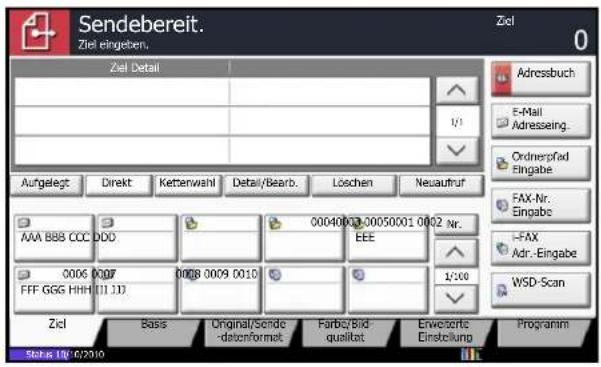Select folder one-touch key labeled 0004
This screenshot has height=367, width=601.
coord(304,238)
